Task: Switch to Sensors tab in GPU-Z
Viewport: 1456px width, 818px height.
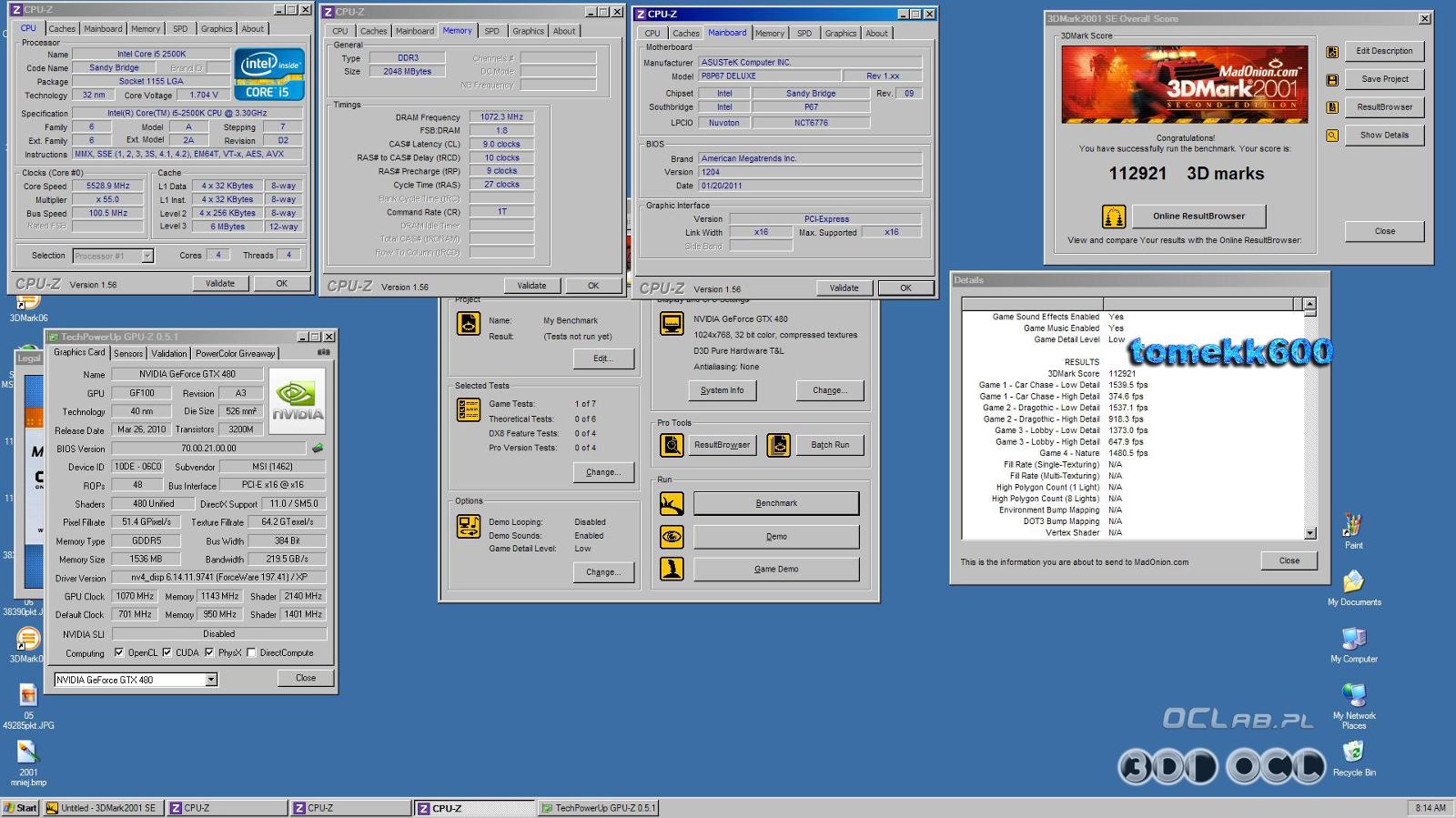Action: [x=128, y=353]
